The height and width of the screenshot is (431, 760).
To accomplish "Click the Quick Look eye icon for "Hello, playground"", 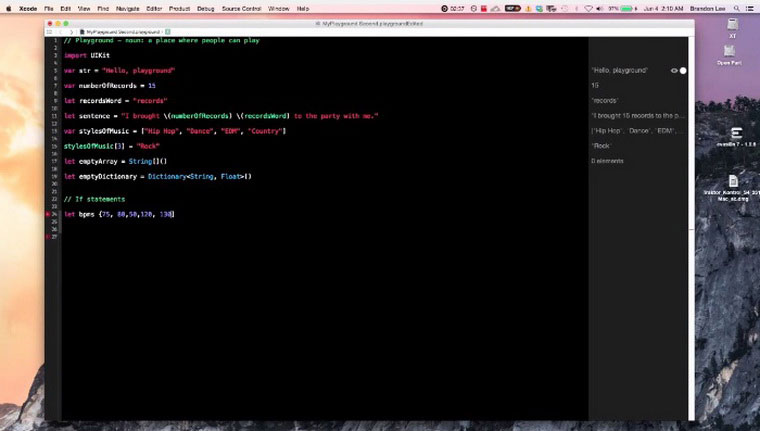I will pyautogui.click(x=674, y=71).
